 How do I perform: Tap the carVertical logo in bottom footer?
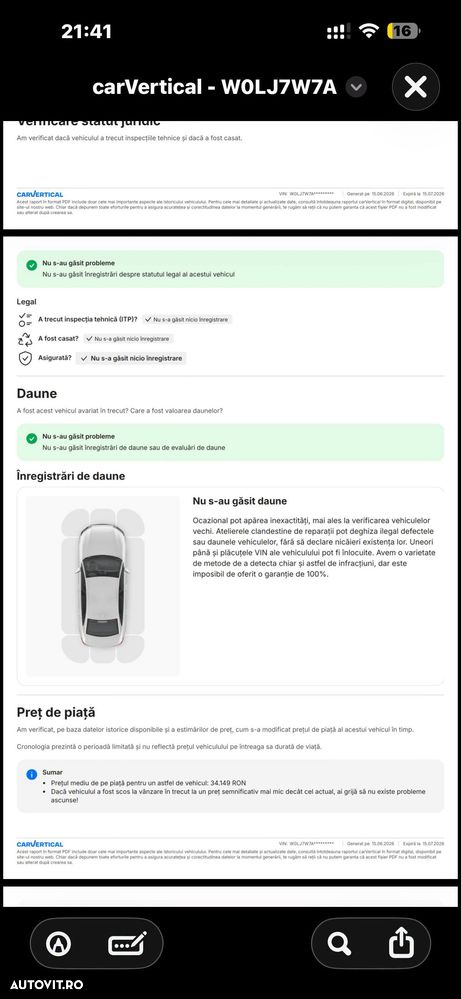[39, 844]
